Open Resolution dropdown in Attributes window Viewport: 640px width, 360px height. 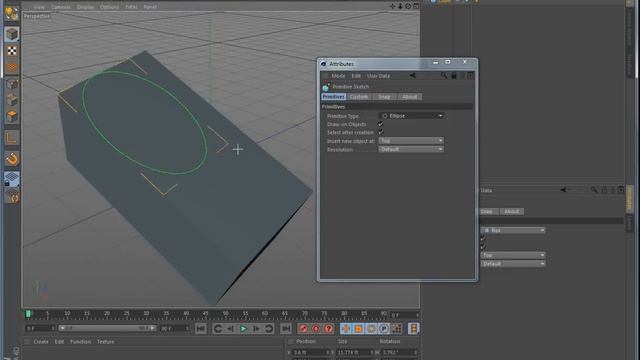click(411, 149)
